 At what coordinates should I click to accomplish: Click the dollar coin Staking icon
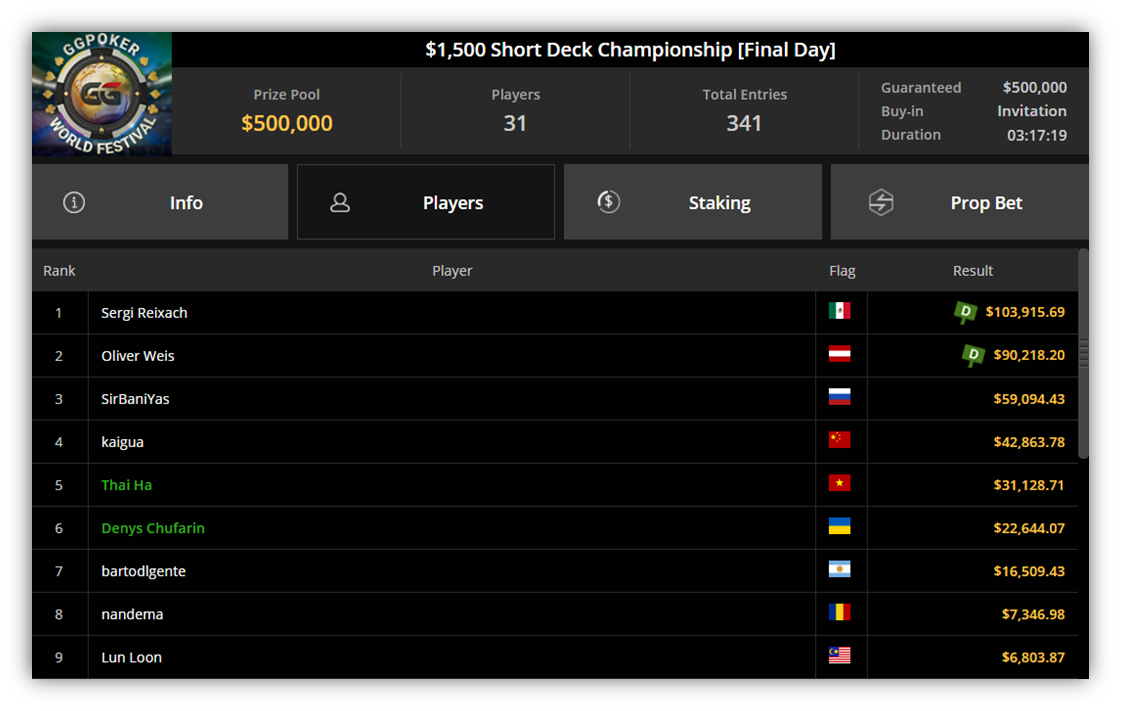[608, 202]
